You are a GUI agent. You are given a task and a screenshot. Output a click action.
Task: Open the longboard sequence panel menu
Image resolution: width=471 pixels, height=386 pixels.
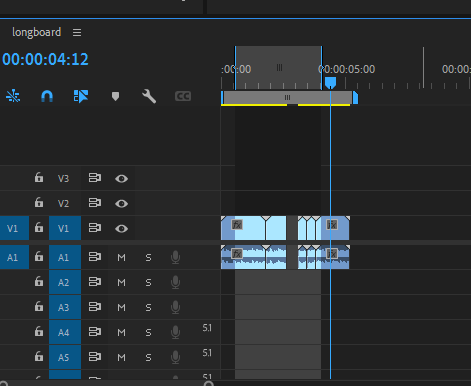pyautogui.click(x=77, y=32)
